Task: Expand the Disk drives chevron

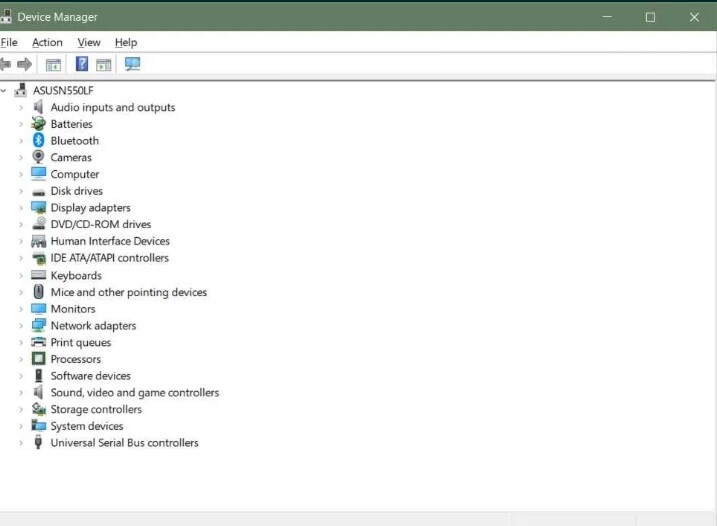Action: tap(21, 191)
